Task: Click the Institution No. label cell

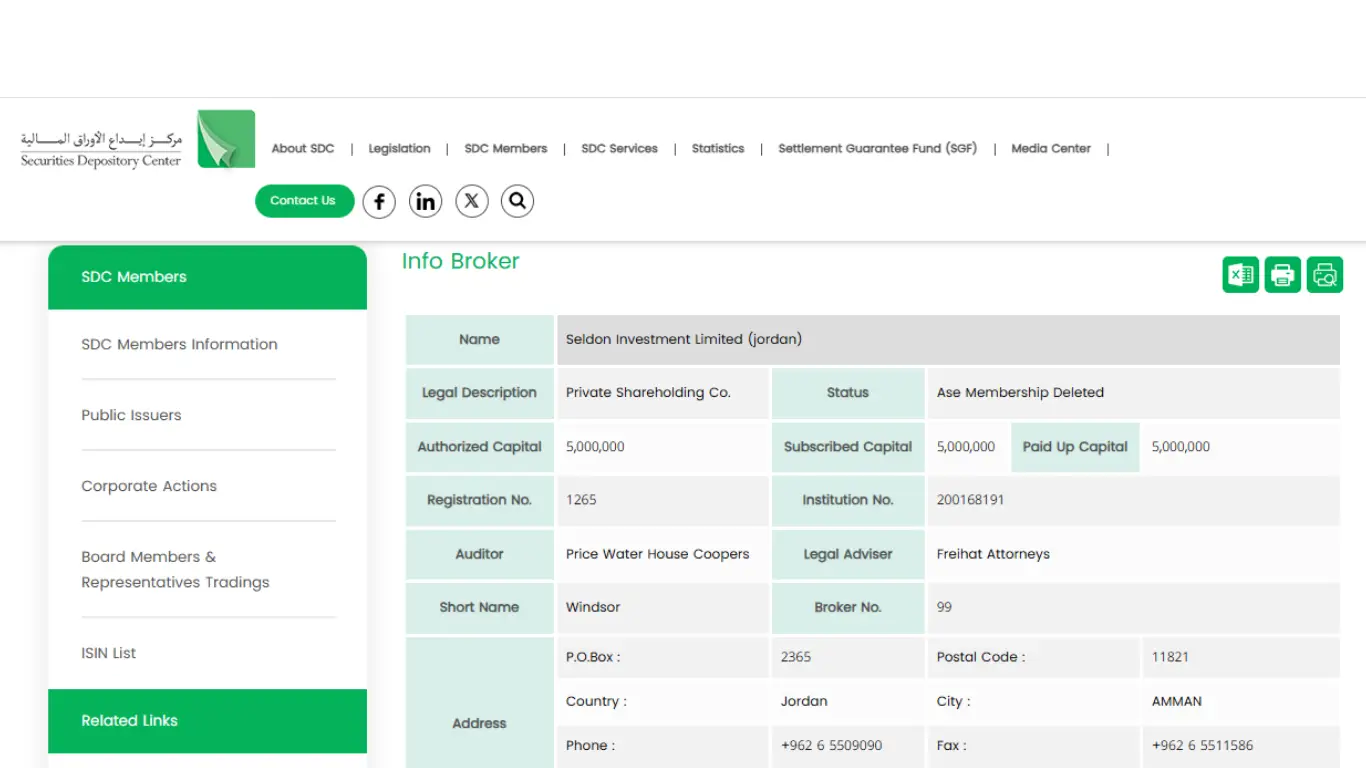Action: pyautogui.click(x=848, y=500)
